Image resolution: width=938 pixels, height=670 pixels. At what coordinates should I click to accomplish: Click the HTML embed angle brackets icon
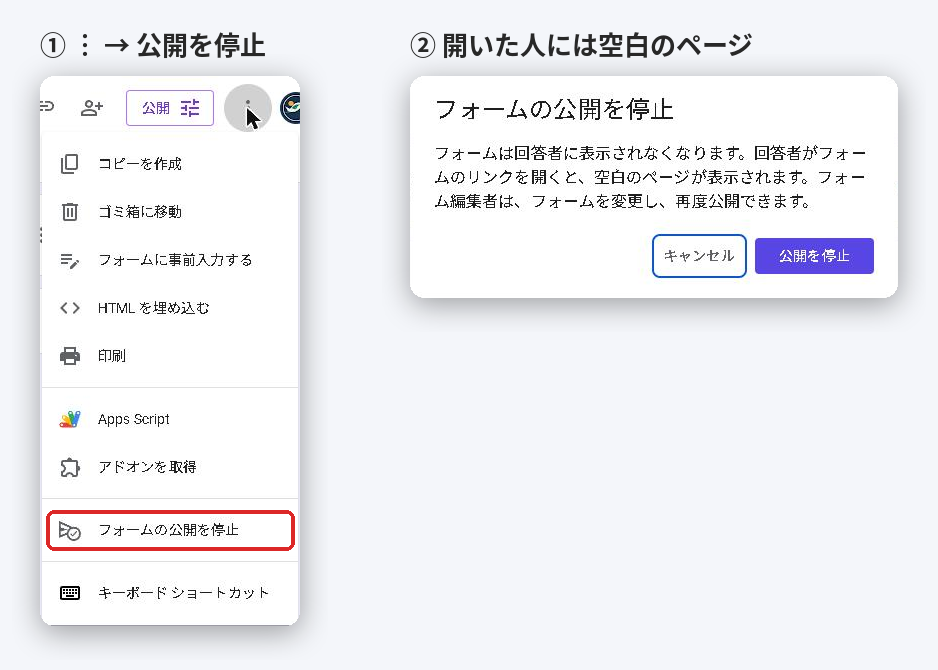coord(69,308)
